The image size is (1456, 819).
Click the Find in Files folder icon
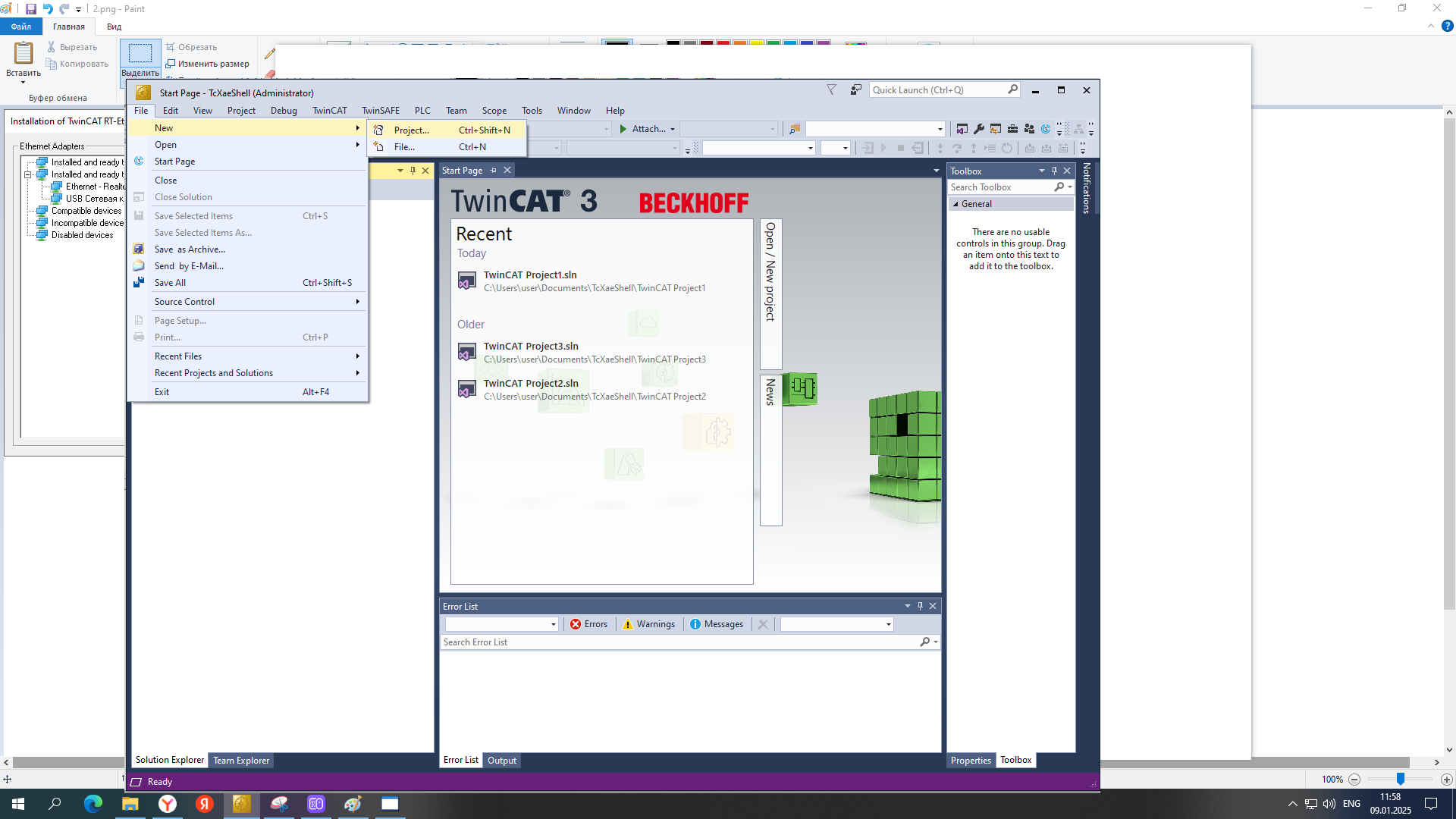(795, 129)
